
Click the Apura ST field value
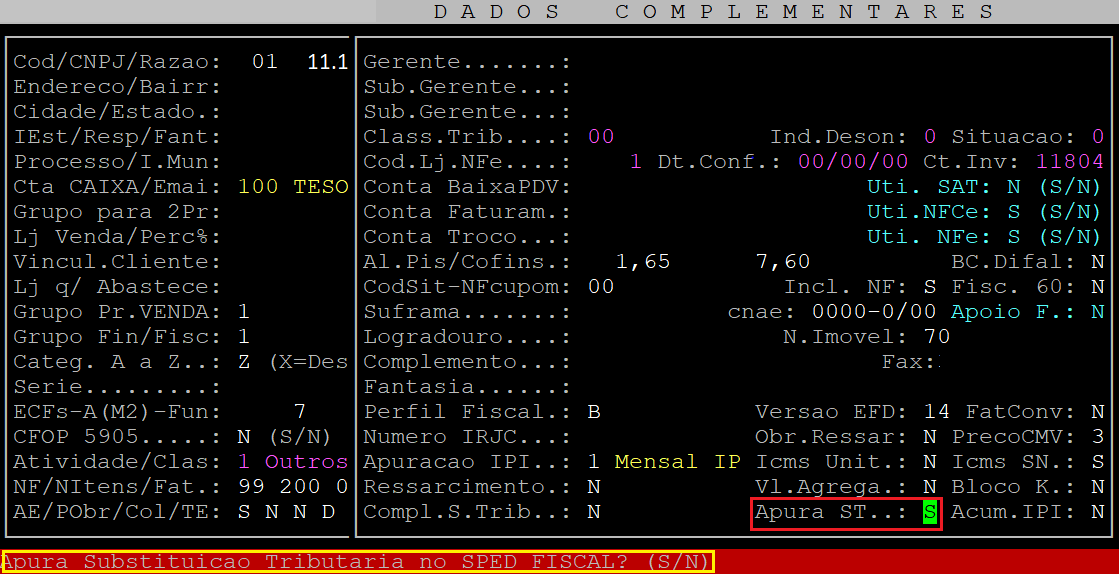coord(930,512)
